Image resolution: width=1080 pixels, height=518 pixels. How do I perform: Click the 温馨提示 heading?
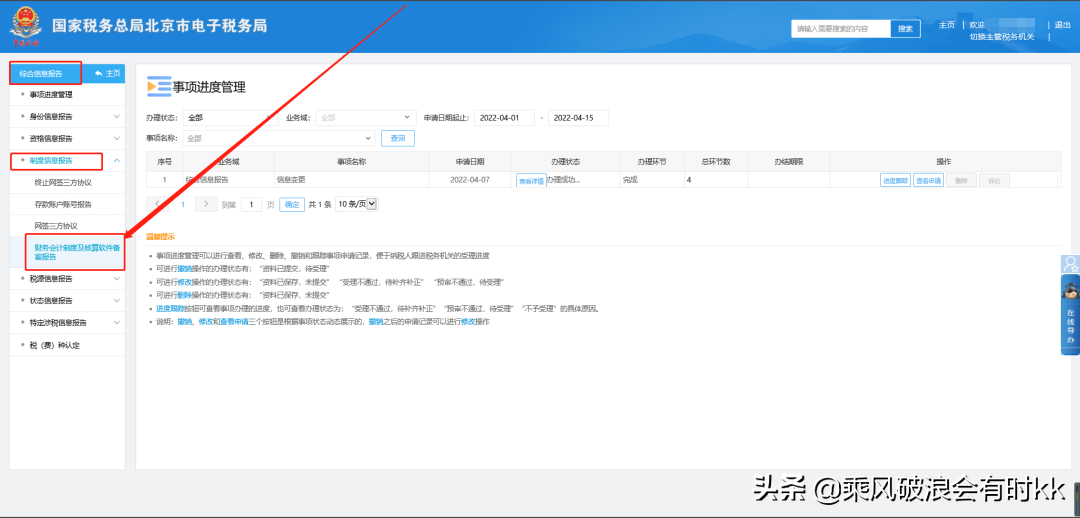160,236
